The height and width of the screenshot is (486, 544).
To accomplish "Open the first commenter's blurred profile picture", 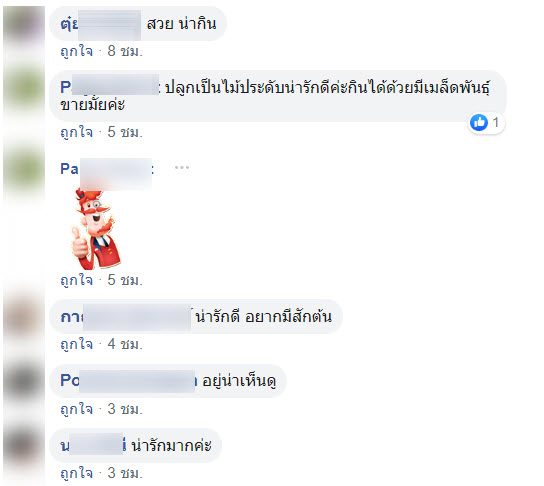I will [x=24, y=24].
